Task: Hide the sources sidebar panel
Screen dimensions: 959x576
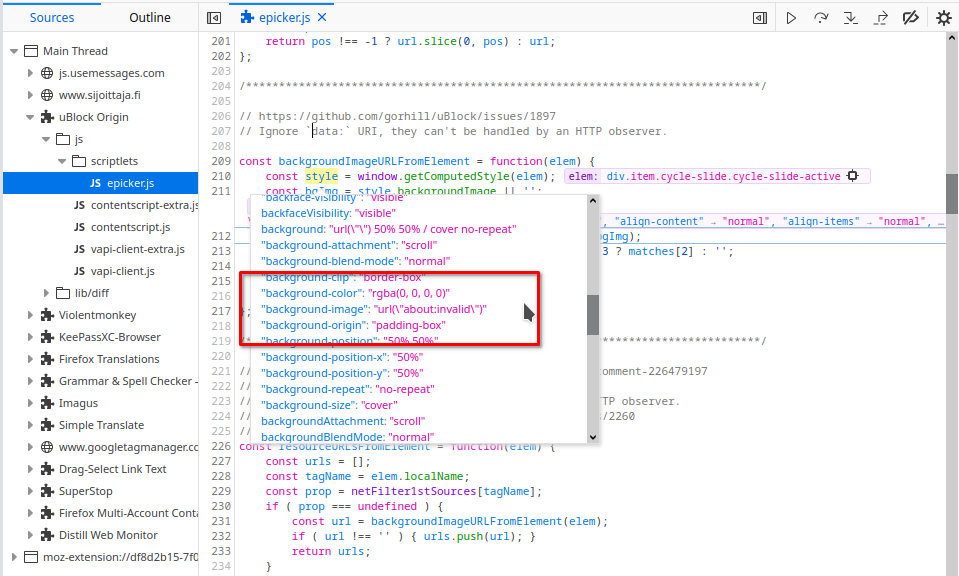Action: pos(214,17)
